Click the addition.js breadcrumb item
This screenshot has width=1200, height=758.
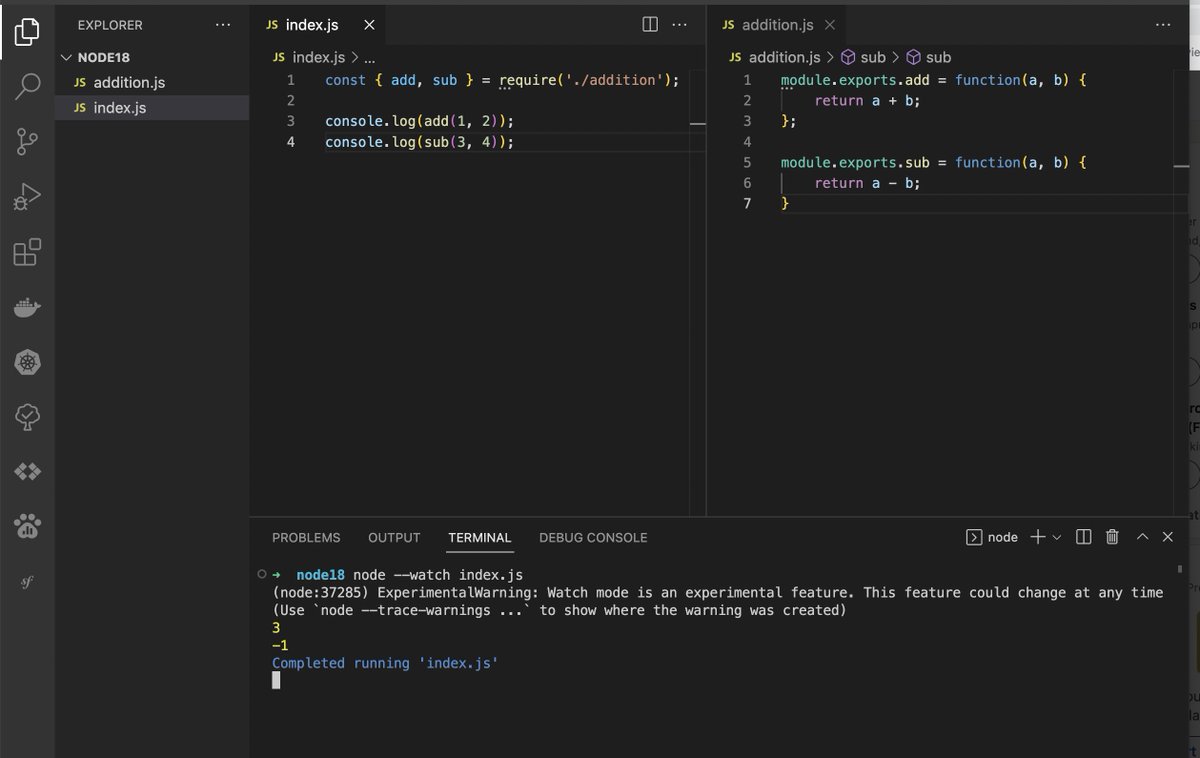775,57
